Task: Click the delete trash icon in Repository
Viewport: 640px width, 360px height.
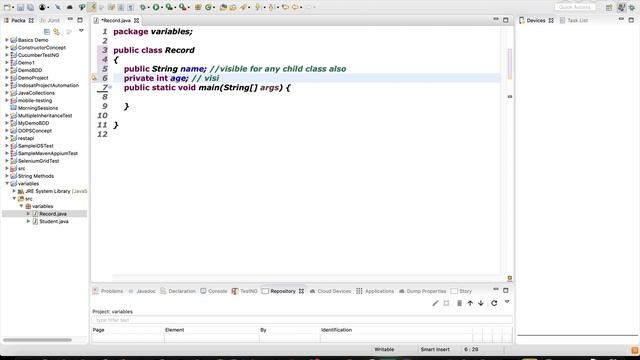Action: 459,303
